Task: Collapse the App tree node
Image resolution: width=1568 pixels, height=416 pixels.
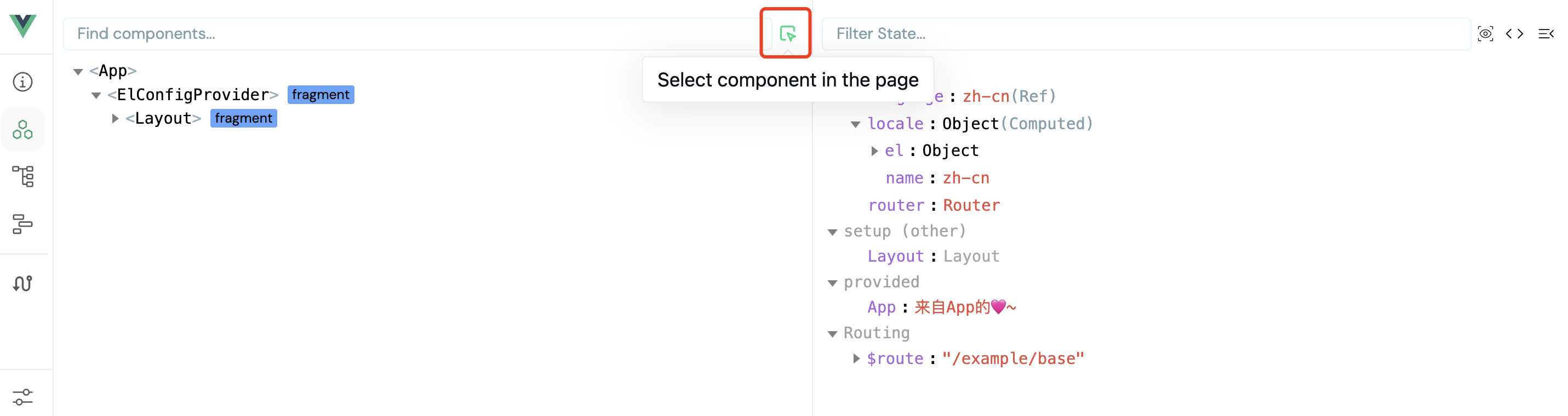Action: coord(78,72)
